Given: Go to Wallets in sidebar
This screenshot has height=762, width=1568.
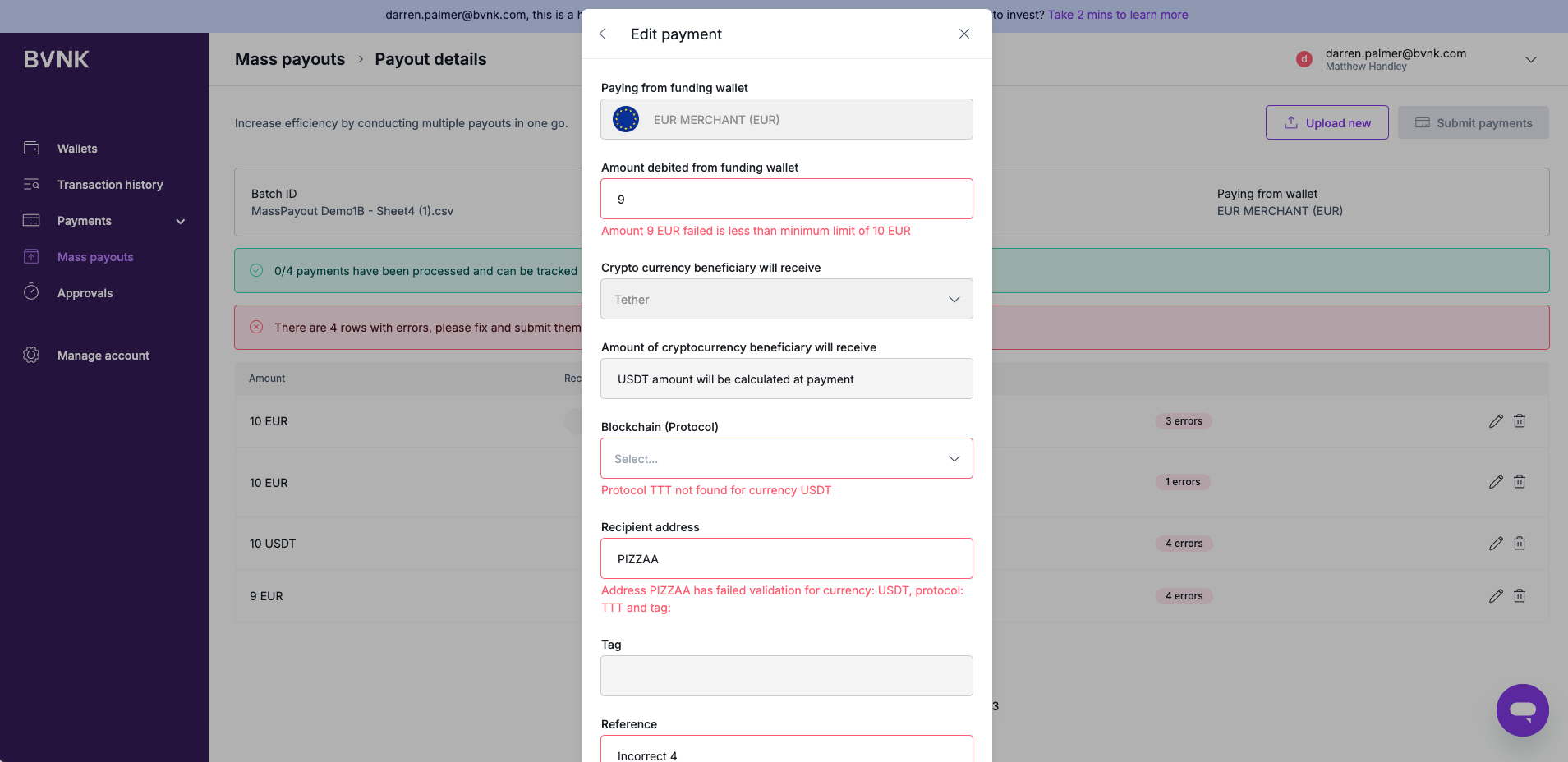Looking at the screenshot, I should point(77,149).
